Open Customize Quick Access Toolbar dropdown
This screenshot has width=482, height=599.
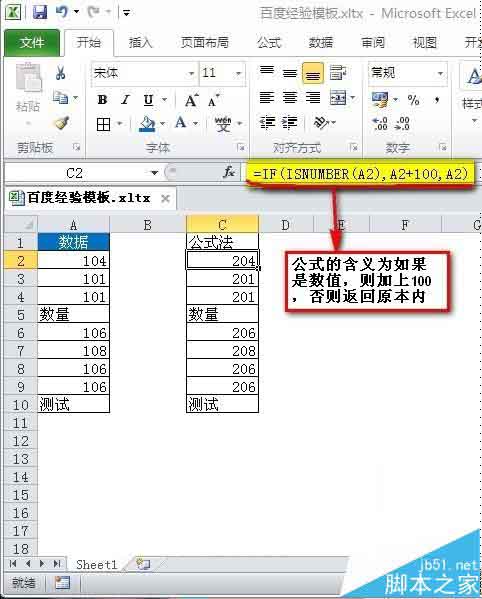[x=126, y=13]
